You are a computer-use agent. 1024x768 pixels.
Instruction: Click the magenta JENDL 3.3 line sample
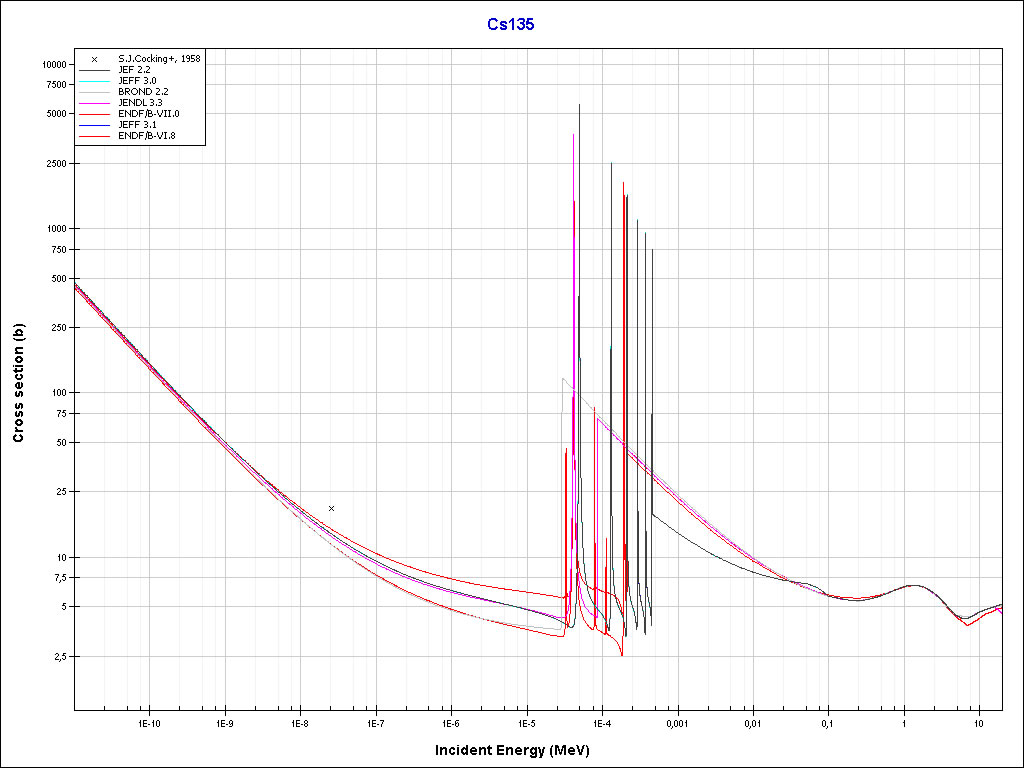point(94,103)
